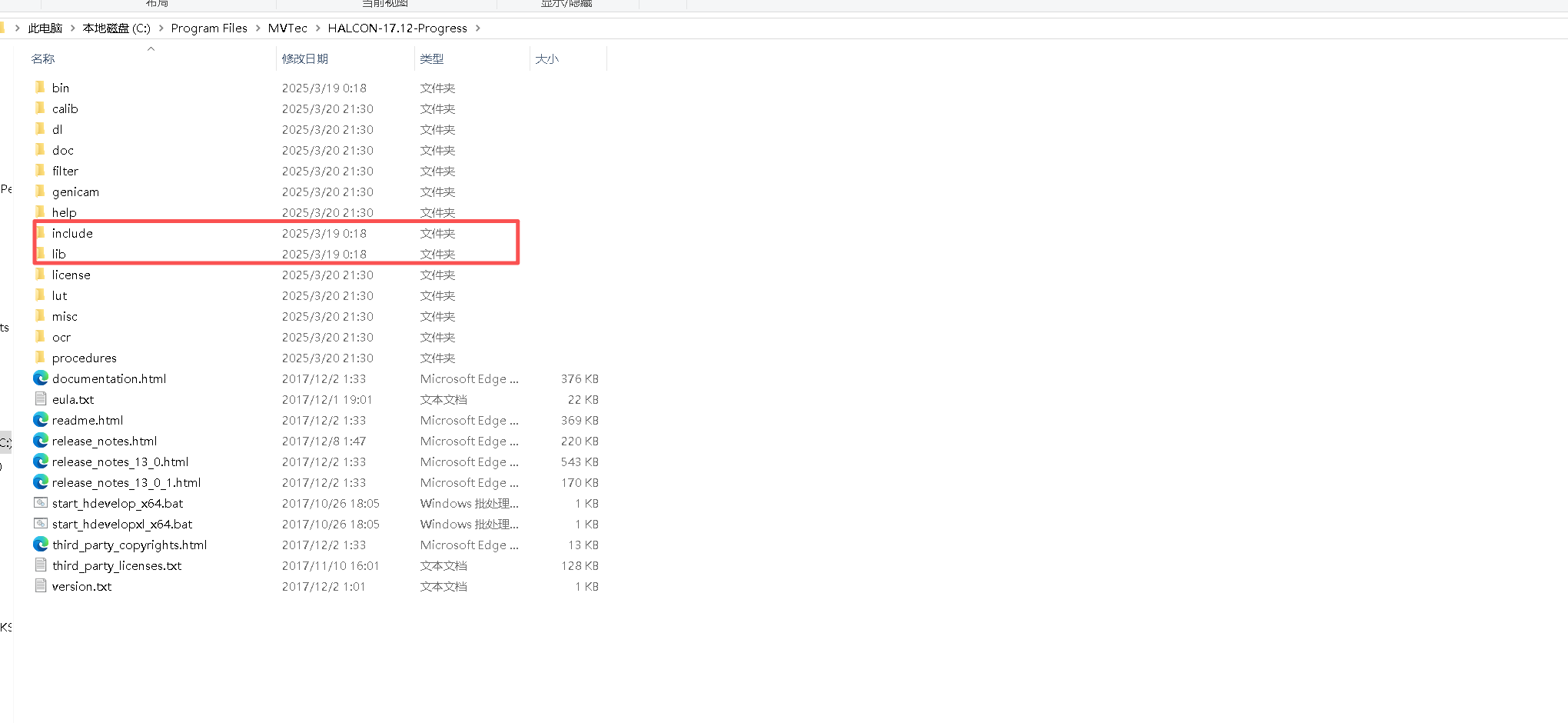1568x723 pixels.
Task: Select the include folder name
Action: 72,233
